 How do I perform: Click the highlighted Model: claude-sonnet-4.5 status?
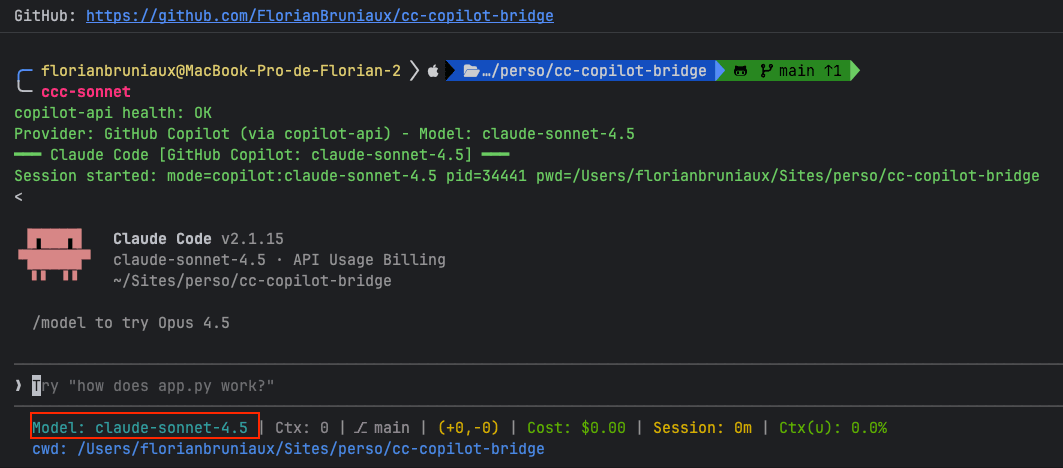[145, 427]
